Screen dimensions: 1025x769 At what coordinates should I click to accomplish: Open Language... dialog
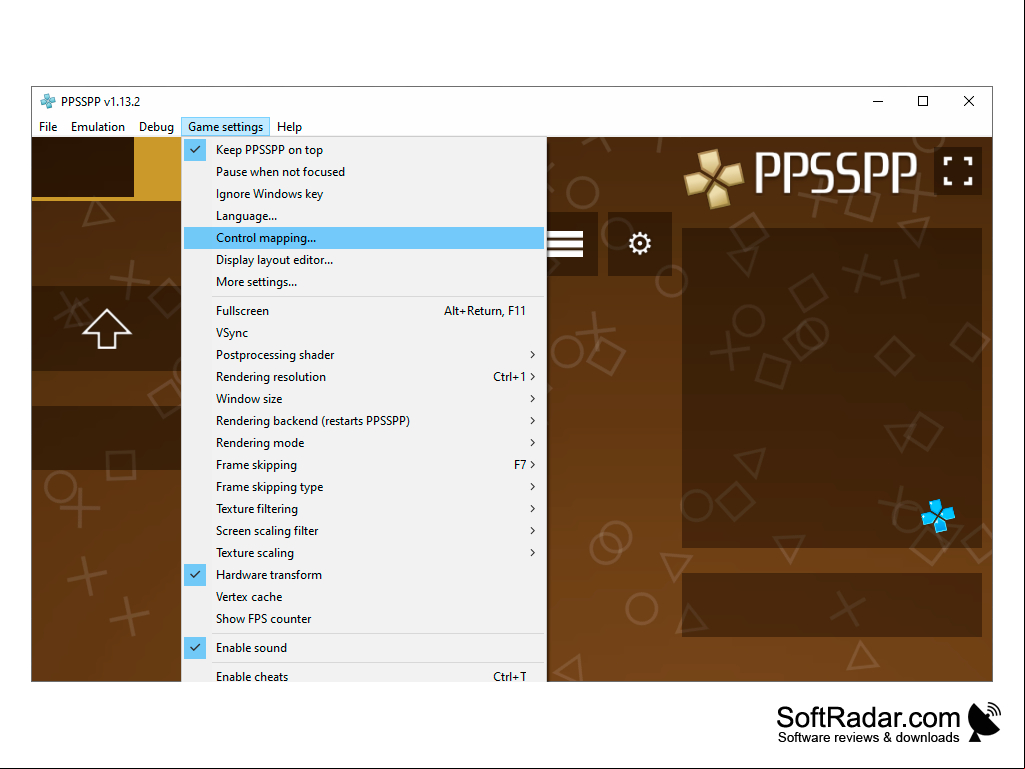tap(363, 216)
